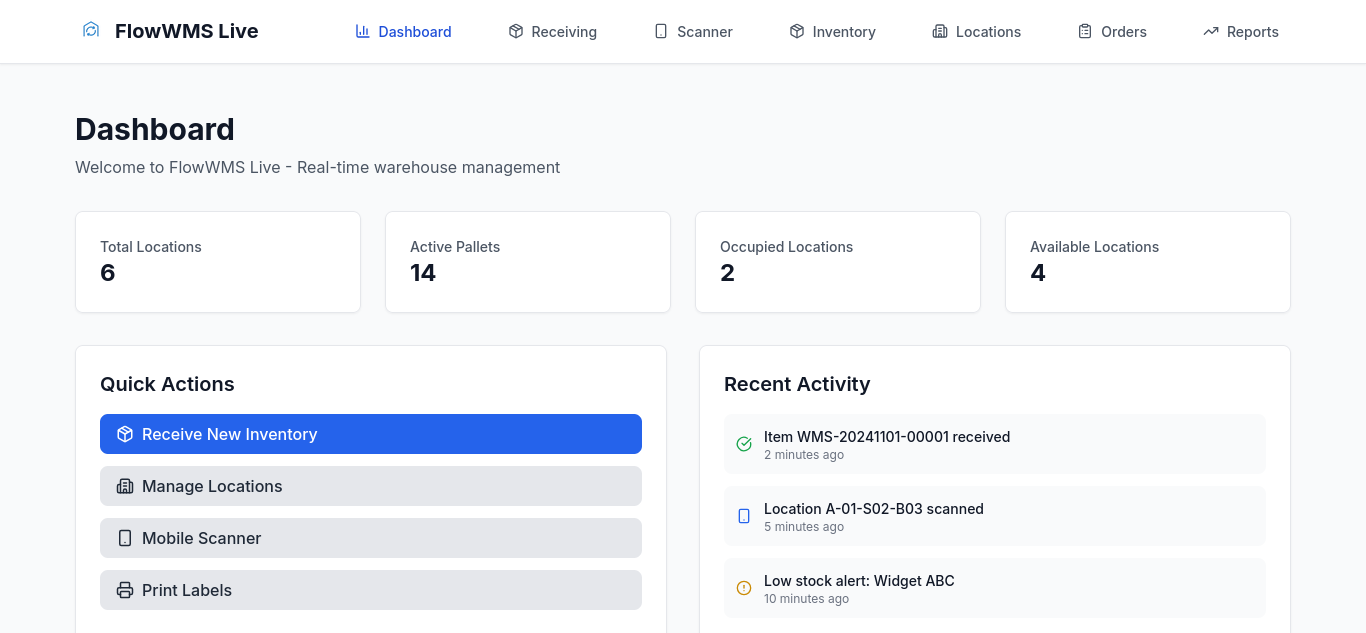Click the Reports trending arrow icon

click(1211, 32)
